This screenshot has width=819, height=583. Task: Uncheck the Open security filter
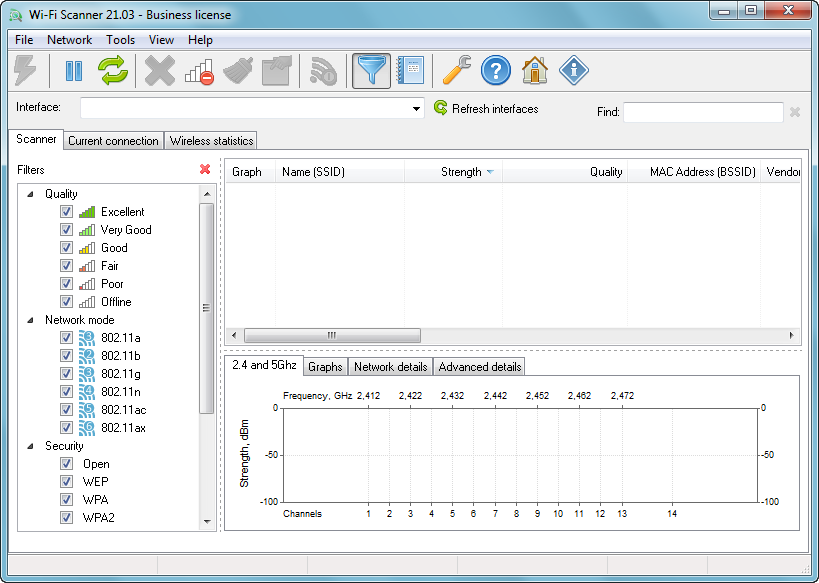pyautogui.click(x=66, y=463)
